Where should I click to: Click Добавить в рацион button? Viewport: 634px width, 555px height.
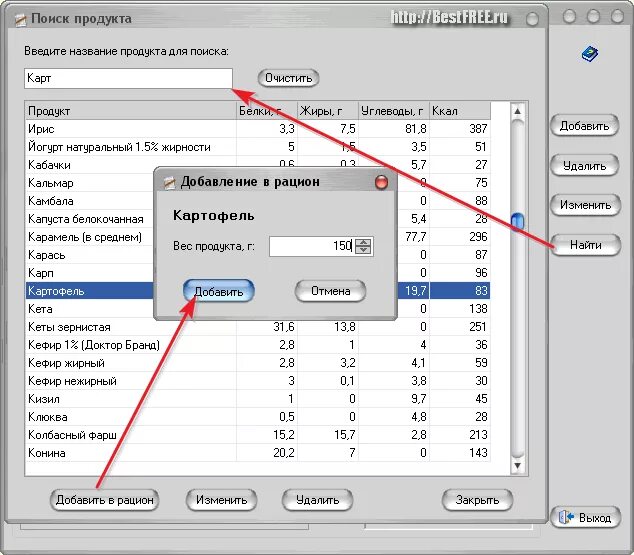pyautogui.click(x=104, y=500)
